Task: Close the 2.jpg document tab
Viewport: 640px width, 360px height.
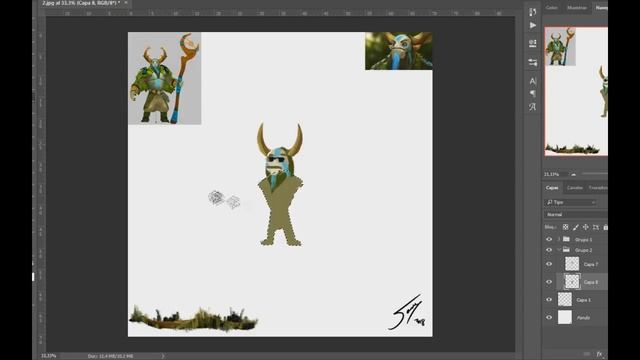Action: coord(126,3)
